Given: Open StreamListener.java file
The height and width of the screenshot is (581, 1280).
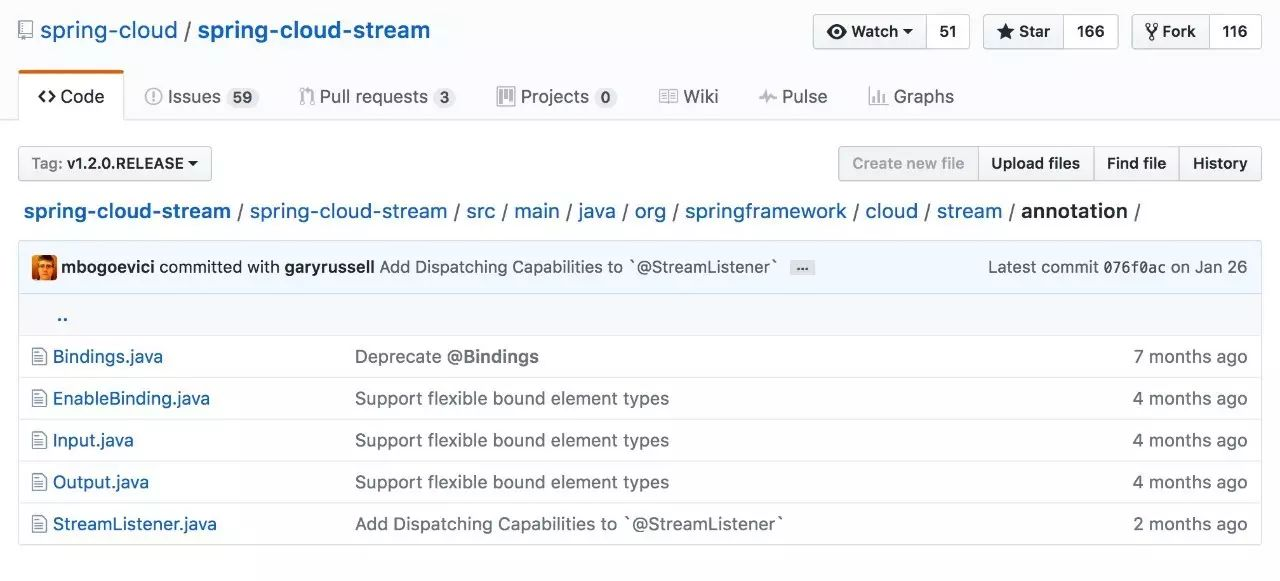Looking at the screenshot, I should (135, 525).
